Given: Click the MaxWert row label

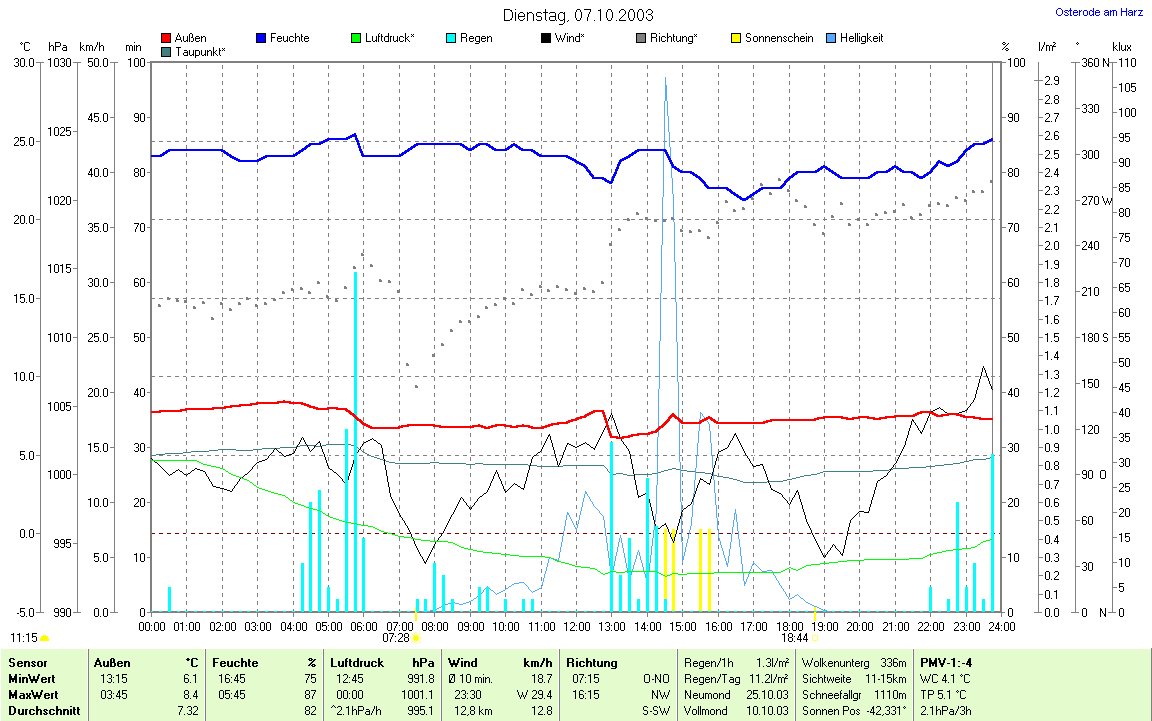Looking at the screenshot, I should 33,694.
